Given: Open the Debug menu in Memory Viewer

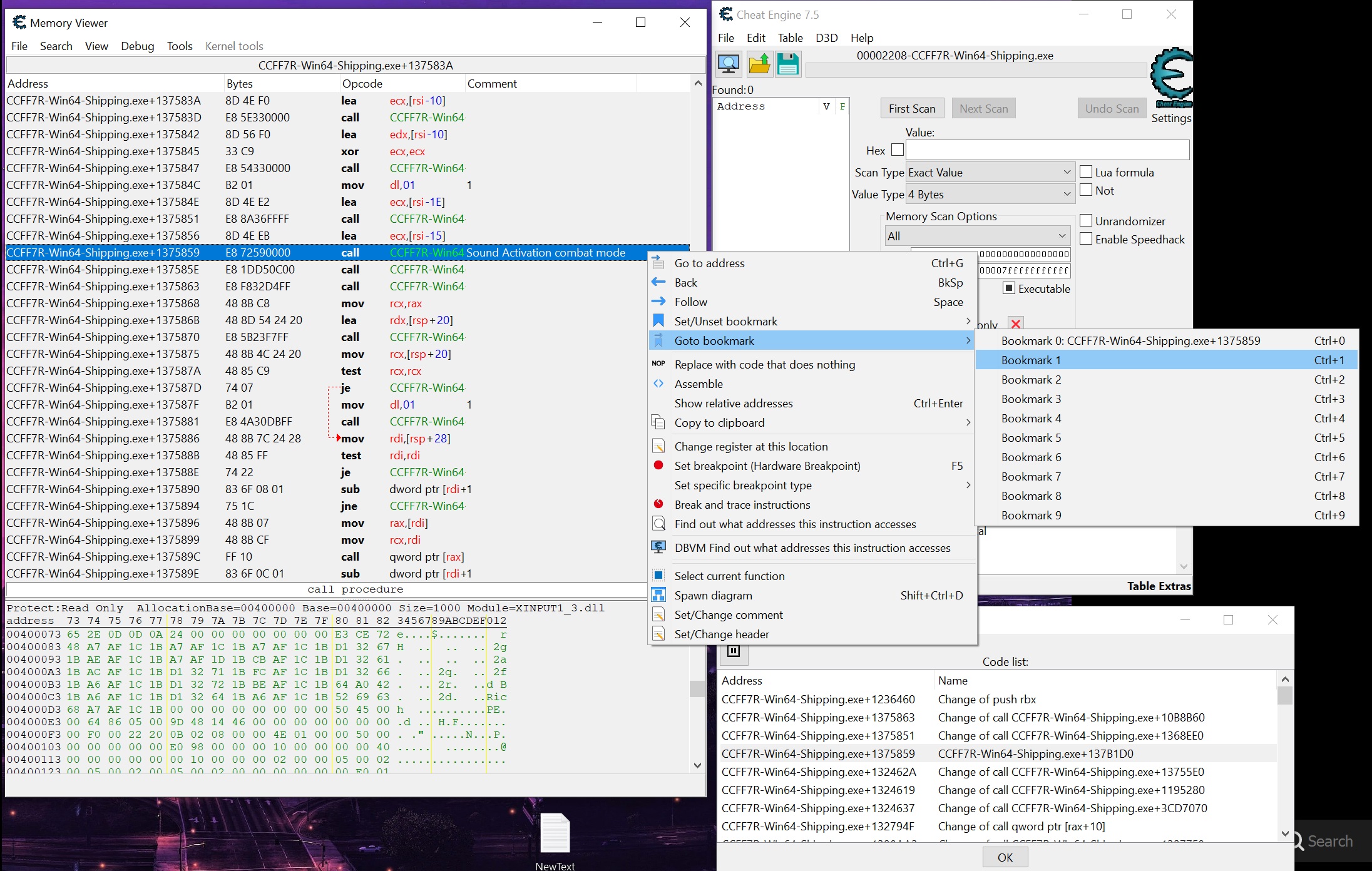Looking at the screenshot, I should click(x=137, y=46).
